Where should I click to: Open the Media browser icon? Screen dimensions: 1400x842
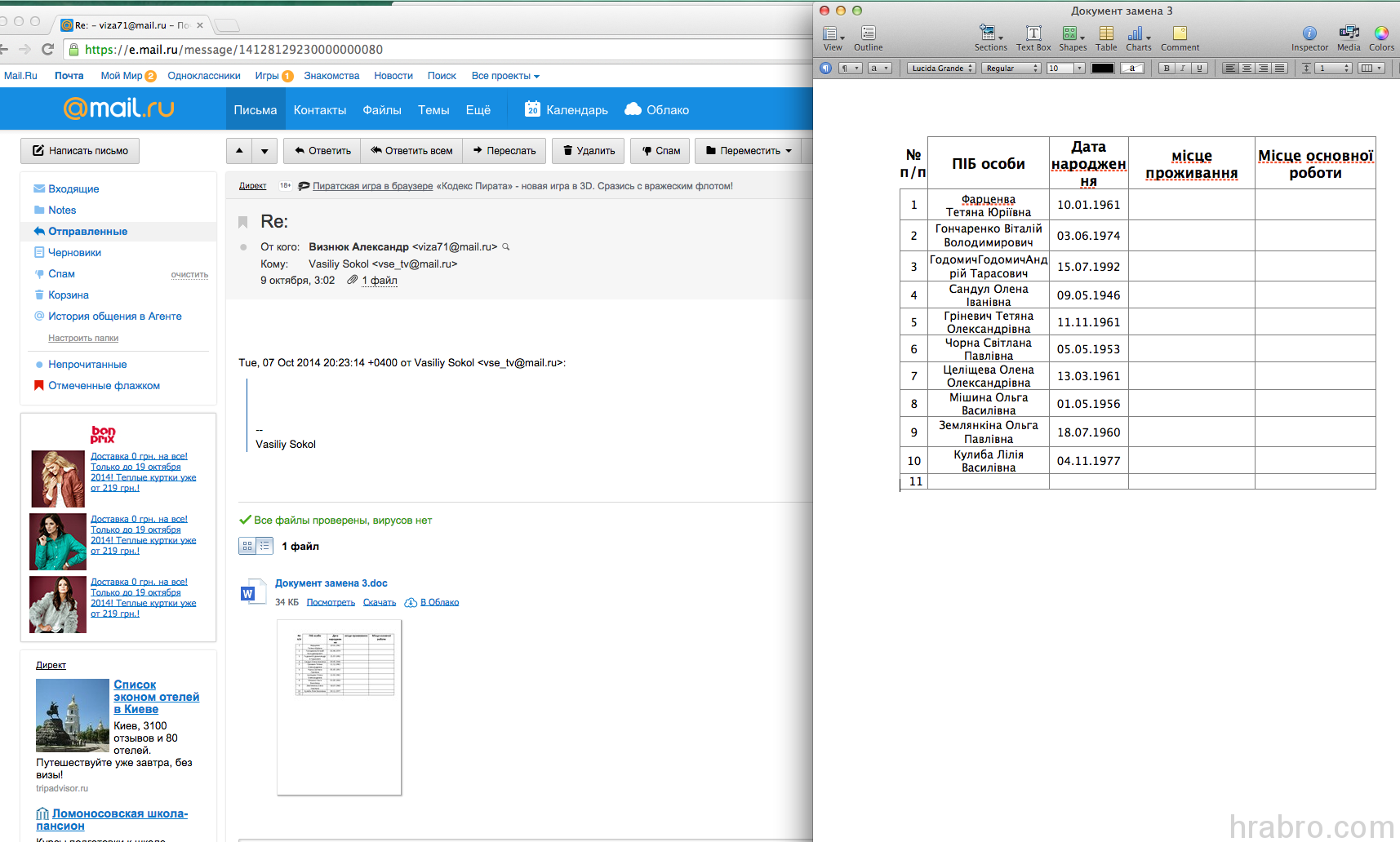(1349, 34)
